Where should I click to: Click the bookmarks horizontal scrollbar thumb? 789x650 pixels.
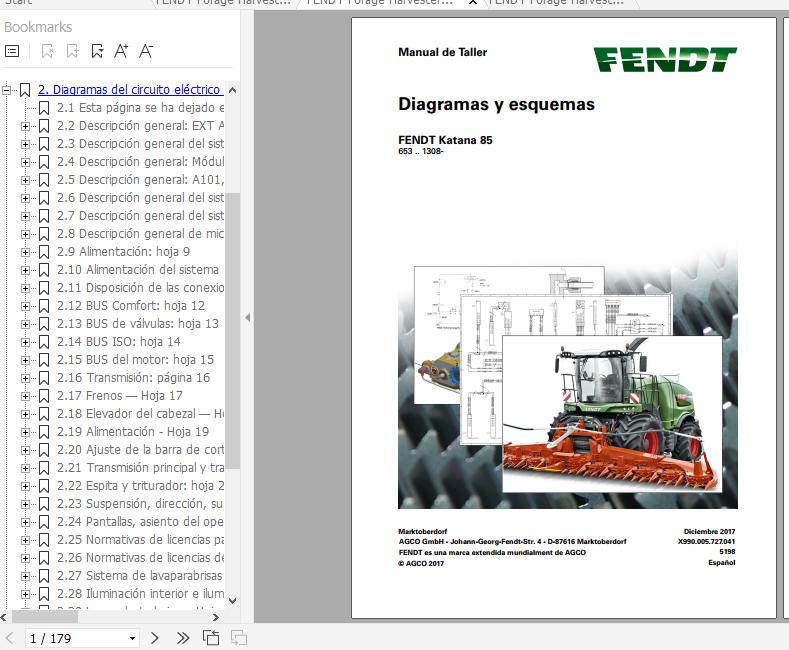tap(45, 617)
